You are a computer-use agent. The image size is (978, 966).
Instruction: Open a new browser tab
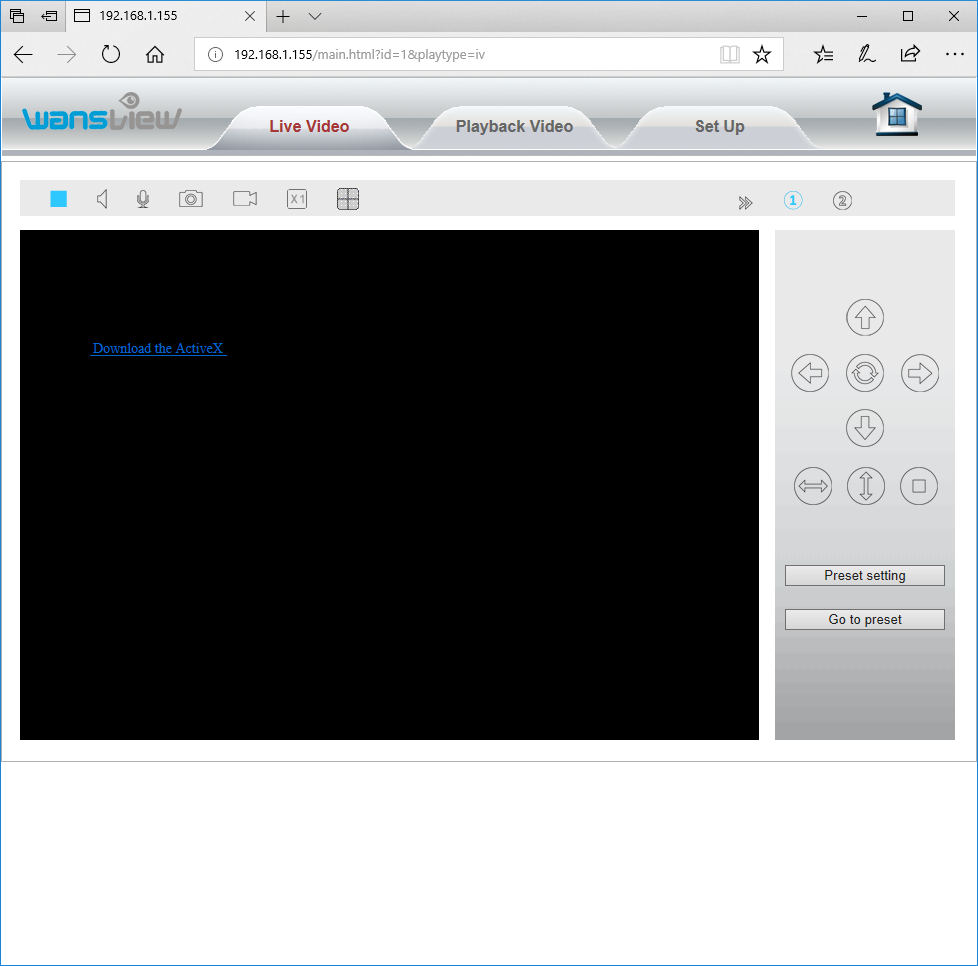coord(283,16)
